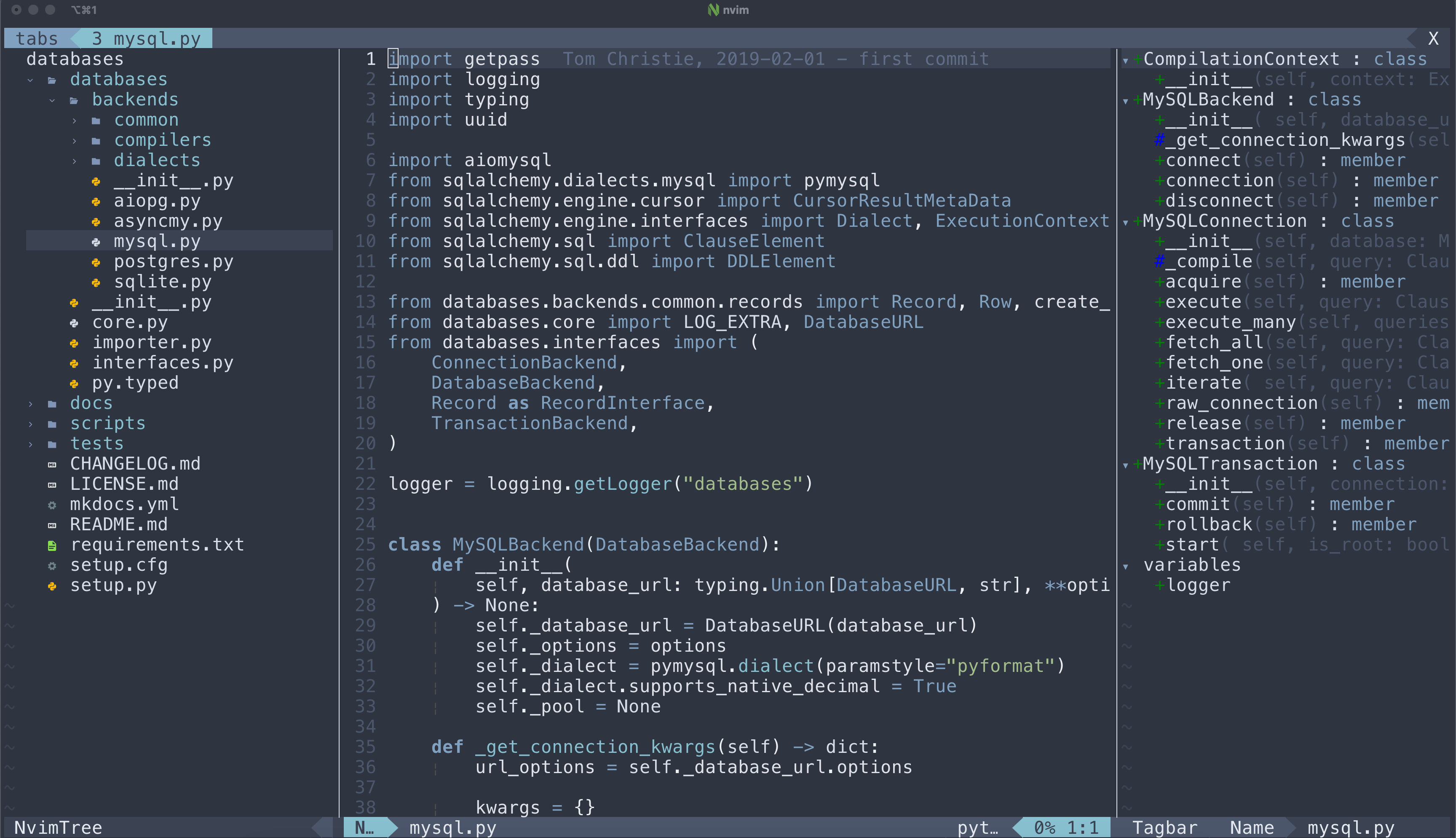This screenshot has height=838, width=1456.
Task: Open postgres.py in the file tree
Action: [x=173, y=262]
